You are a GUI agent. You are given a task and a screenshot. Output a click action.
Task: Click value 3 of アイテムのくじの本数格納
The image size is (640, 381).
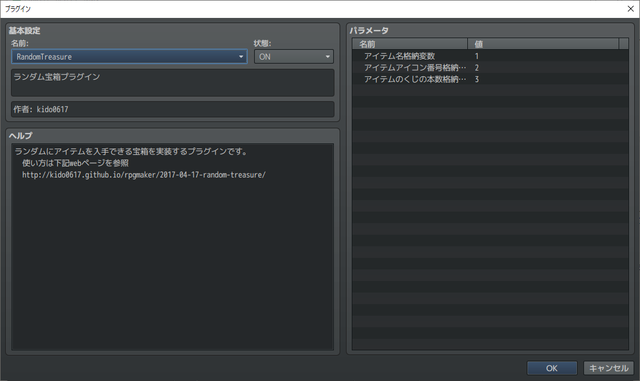476,79
